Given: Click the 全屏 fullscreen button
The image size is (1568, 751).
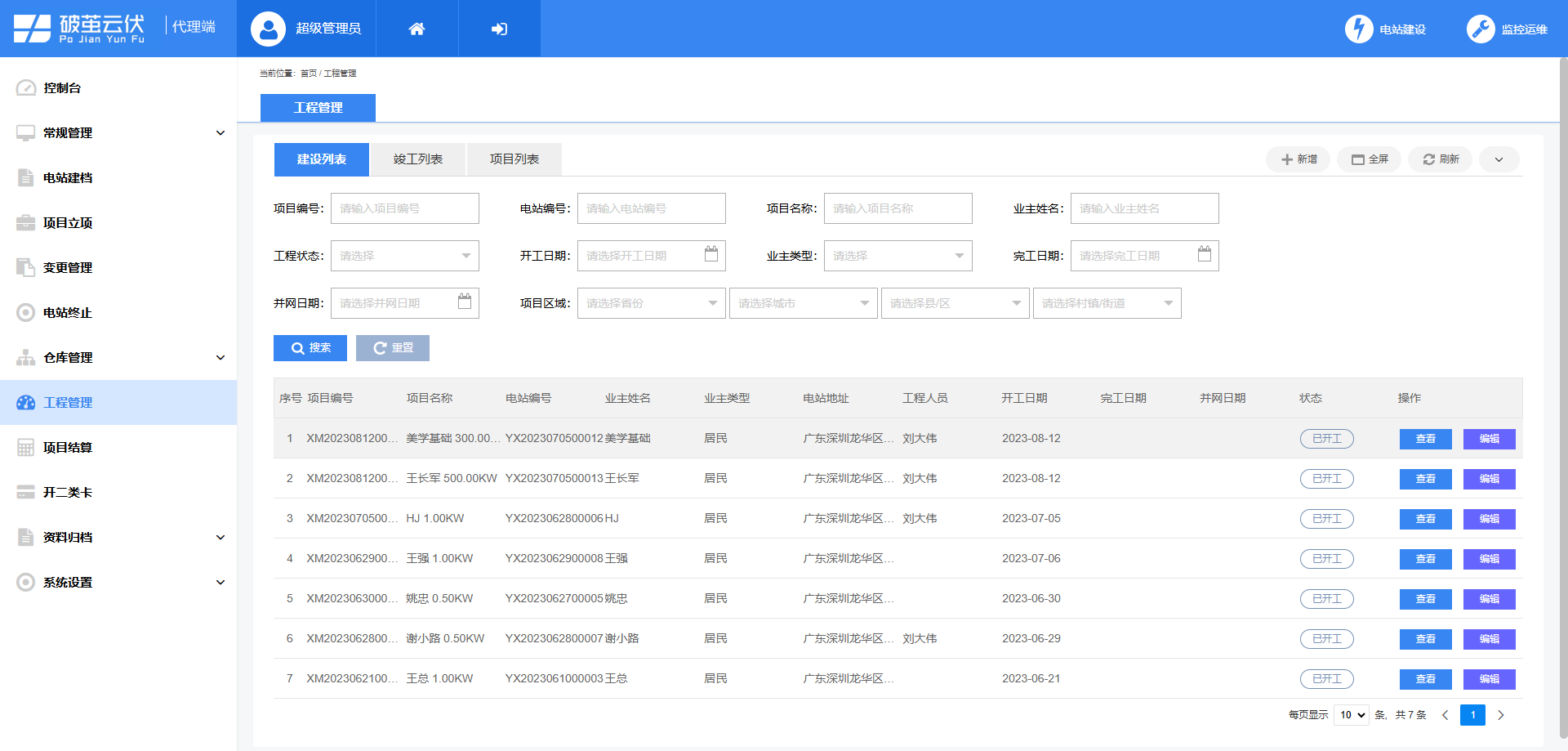Looking at the screenshot, I should tap(1369, 159).
